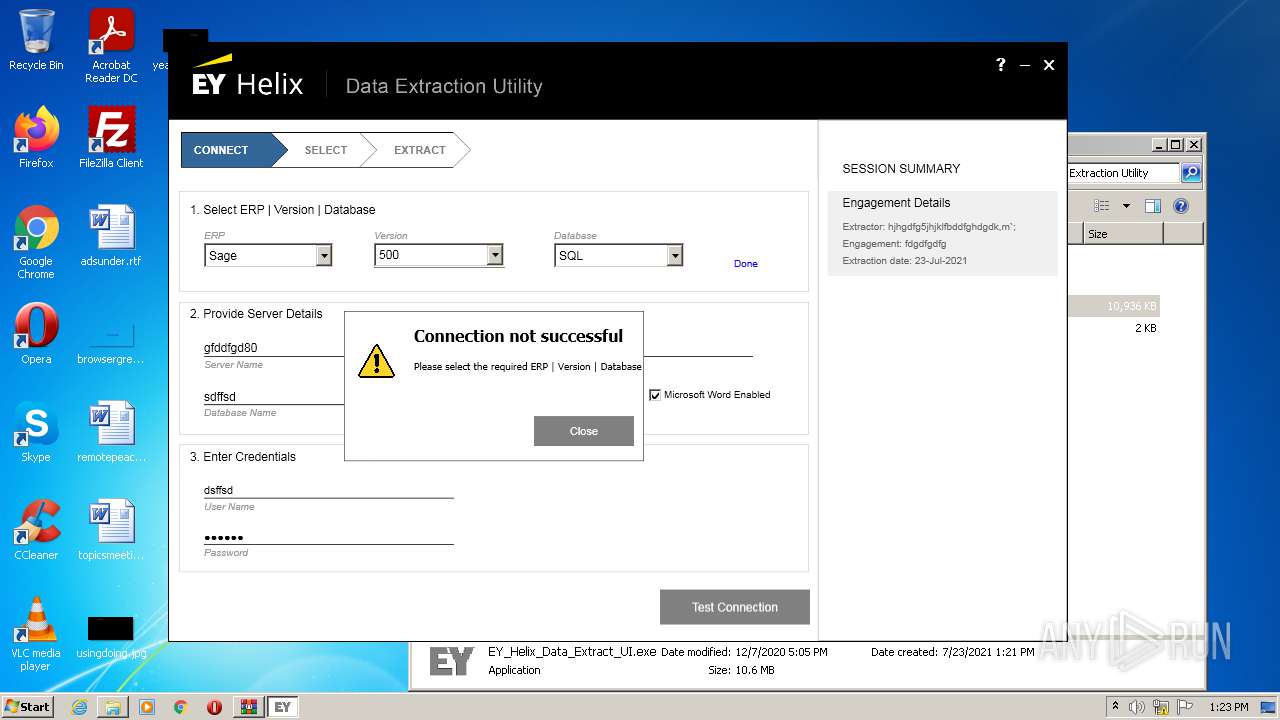Click the Size column header in Explorer

tap(1124, 234)
